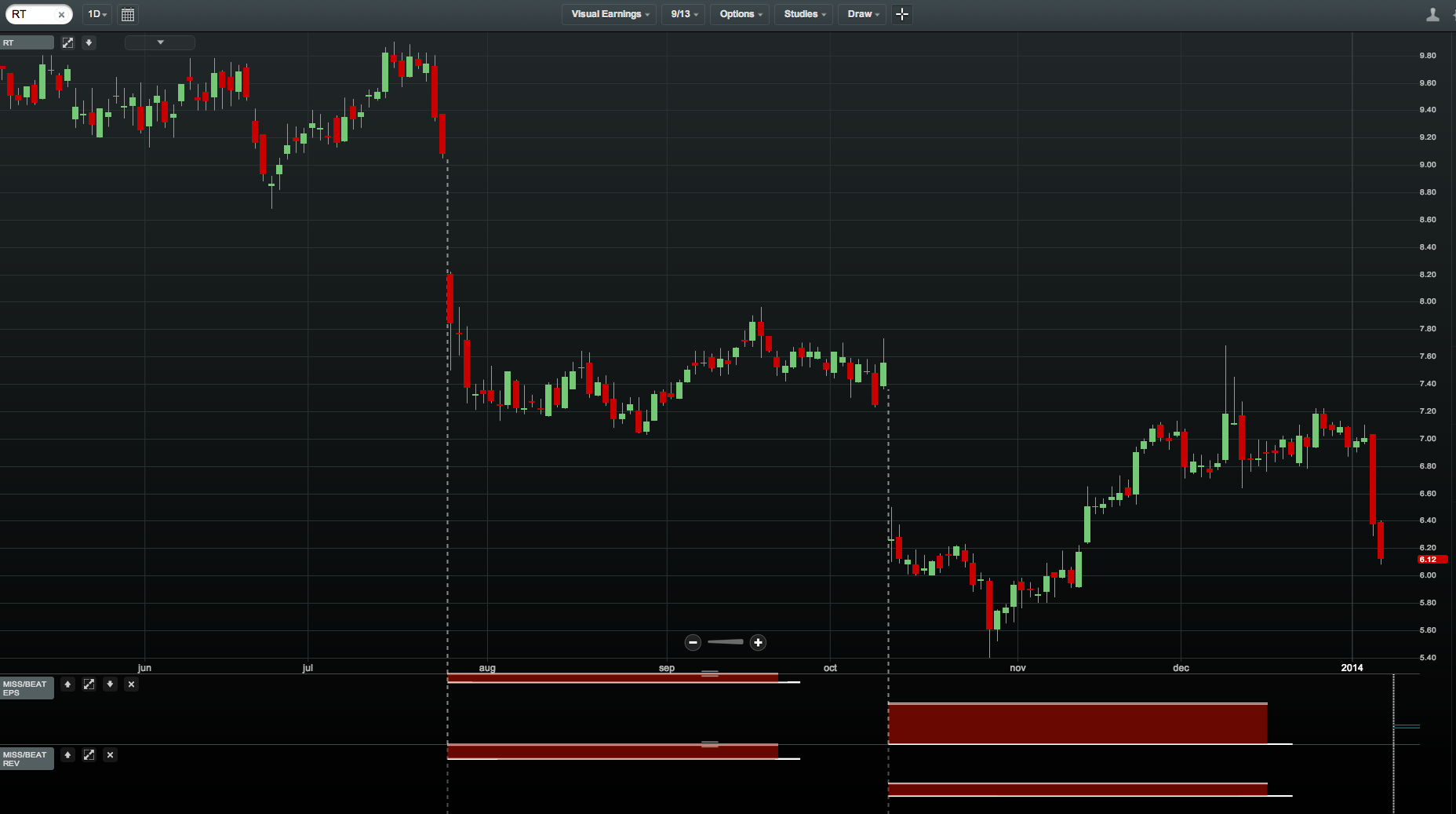Click the '2014' label on time axis
The image size is (1456, 814).
point(1352,668)
